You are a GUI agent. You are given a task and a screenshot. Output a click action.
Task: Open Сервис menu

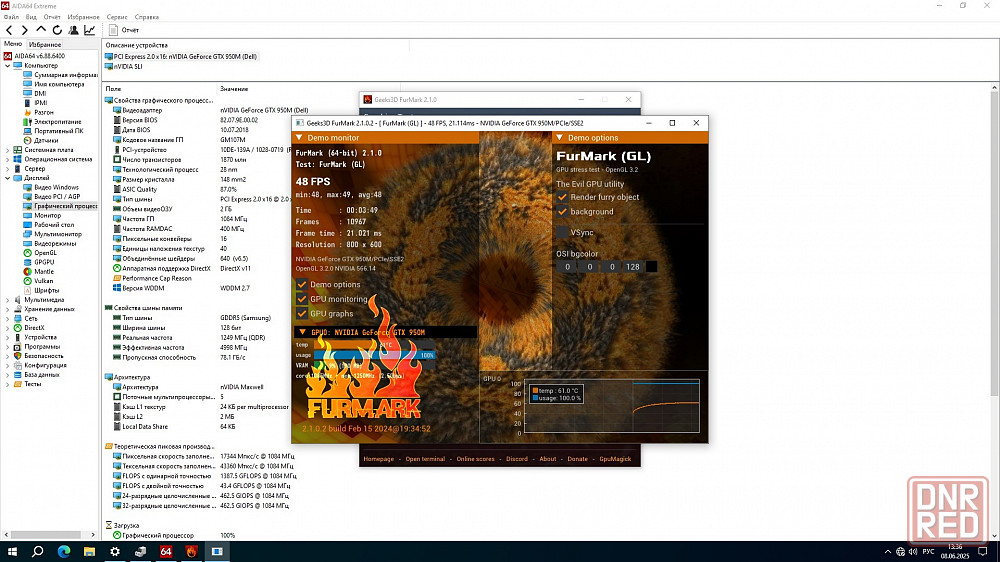[117, 17]
